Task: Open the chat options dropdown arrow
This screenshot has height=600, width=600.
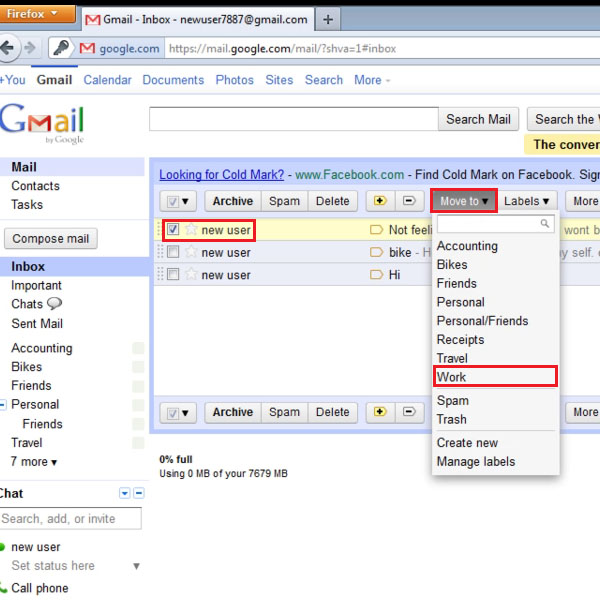Action: 125,493
